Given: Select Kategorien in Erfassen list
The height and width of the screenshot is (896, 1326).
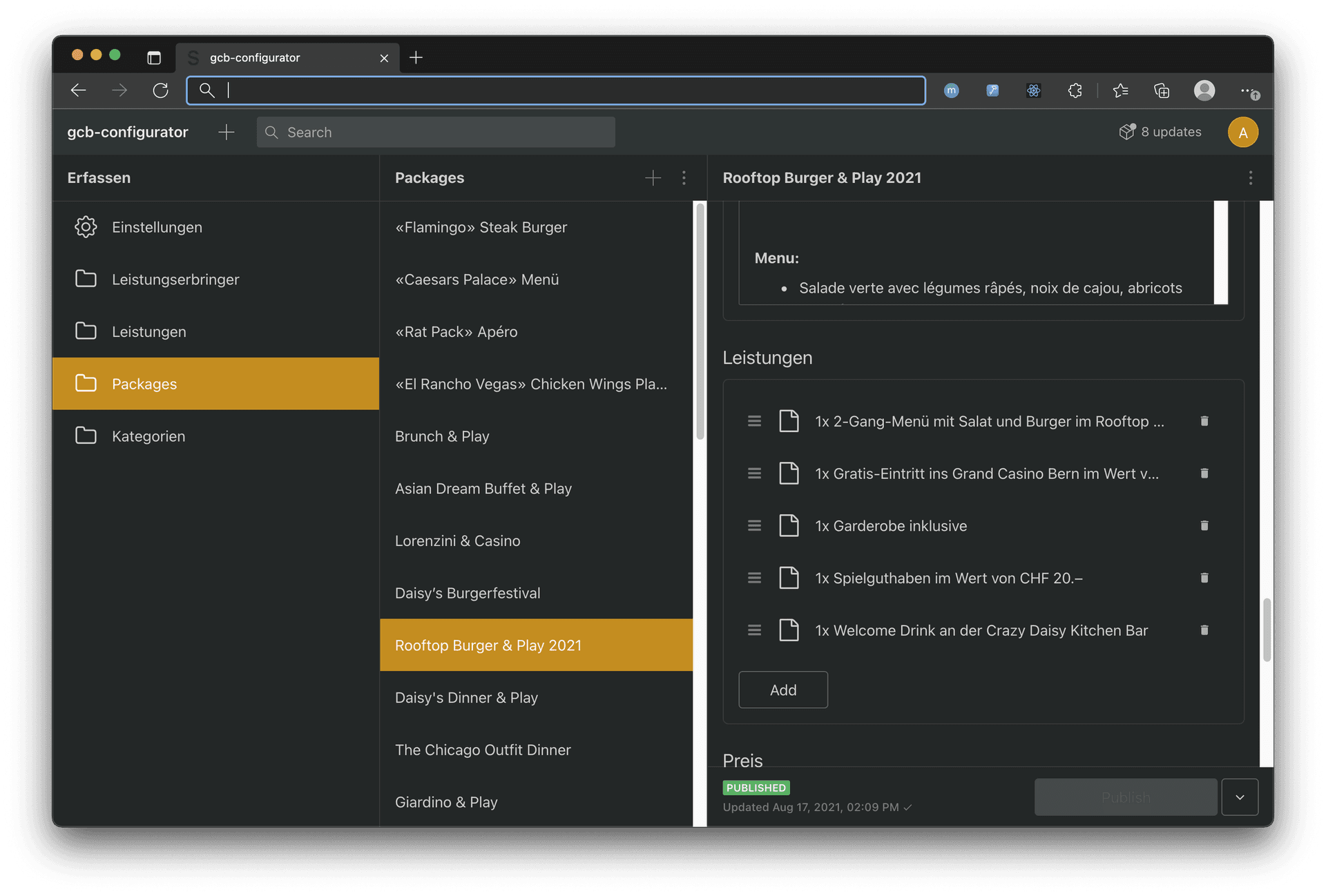Looking at the screenshot, I should click(148, 436).
